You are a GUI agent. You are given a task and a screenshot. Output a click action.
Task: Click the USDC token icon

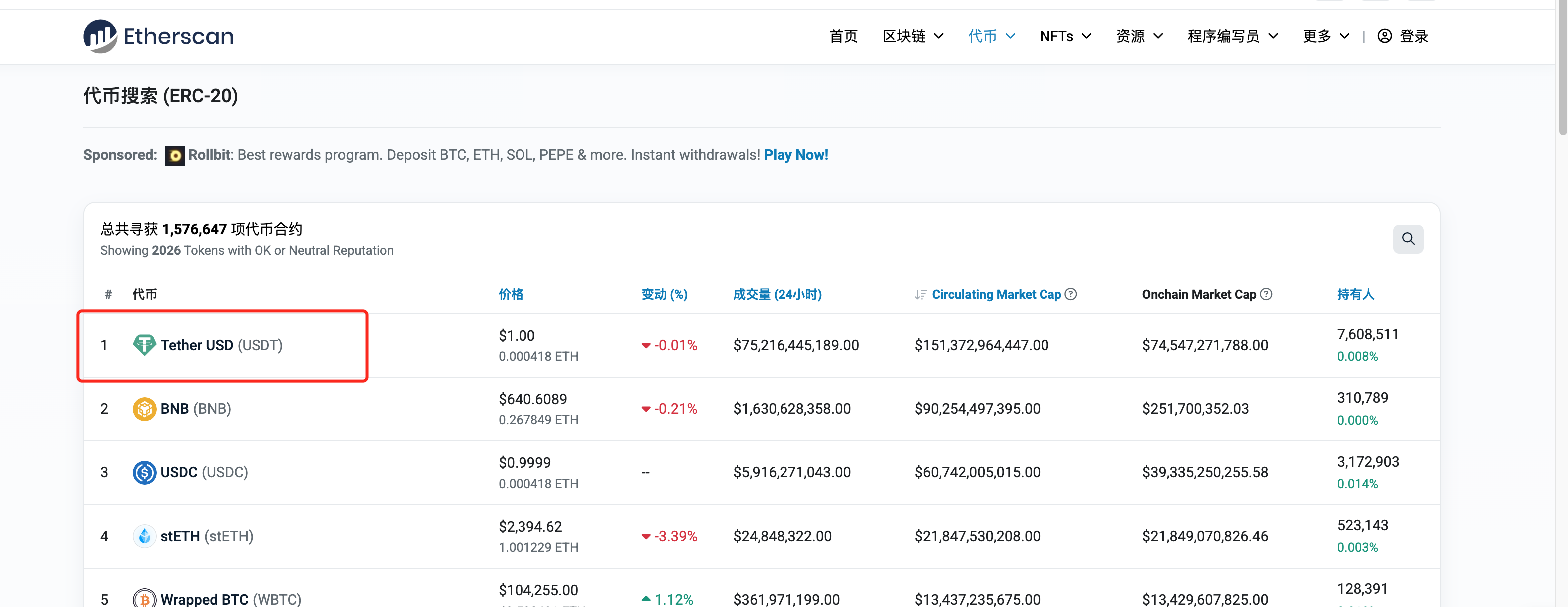(144, 472)
